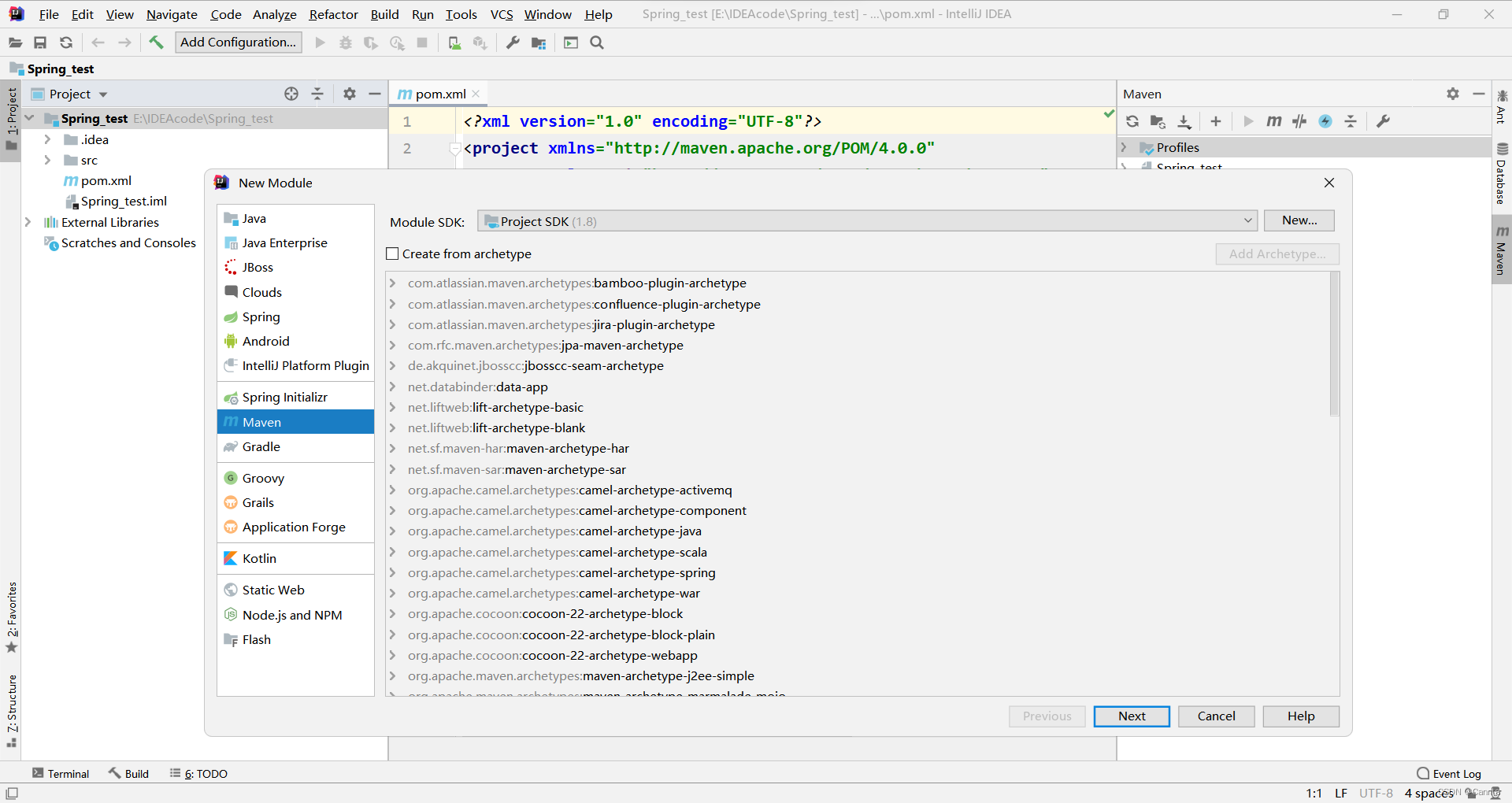Click Generate Sources and Update Folders icon
The width and height of the screenshot is (1512, 803).
click(x=1158, y=121)
